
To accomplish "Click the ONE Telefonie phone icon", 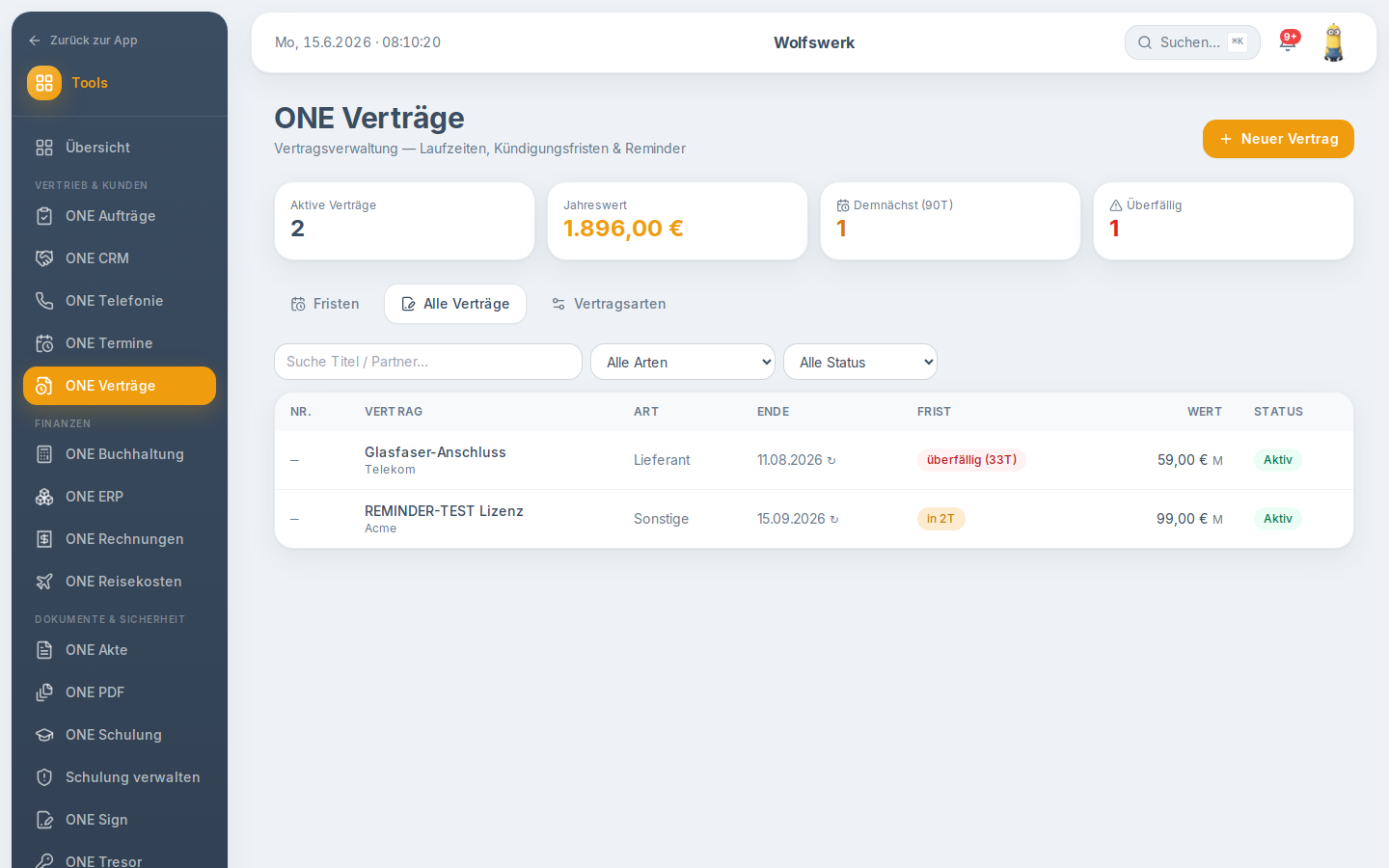I will (44, 301).
